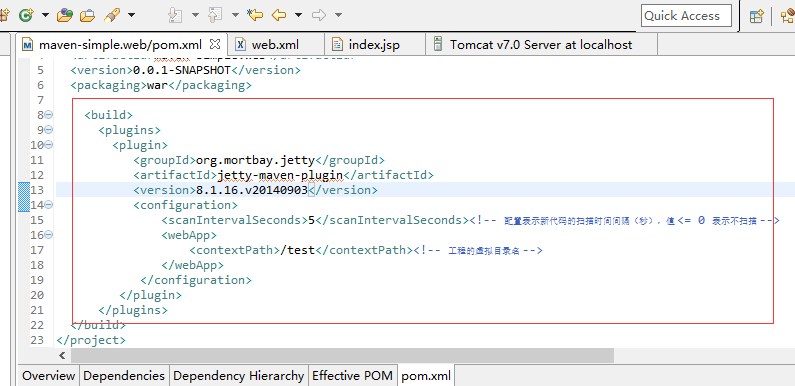The image size is (795, 386).
Task: Collapse the webApp element on line 16
Action: pos(49,235)
